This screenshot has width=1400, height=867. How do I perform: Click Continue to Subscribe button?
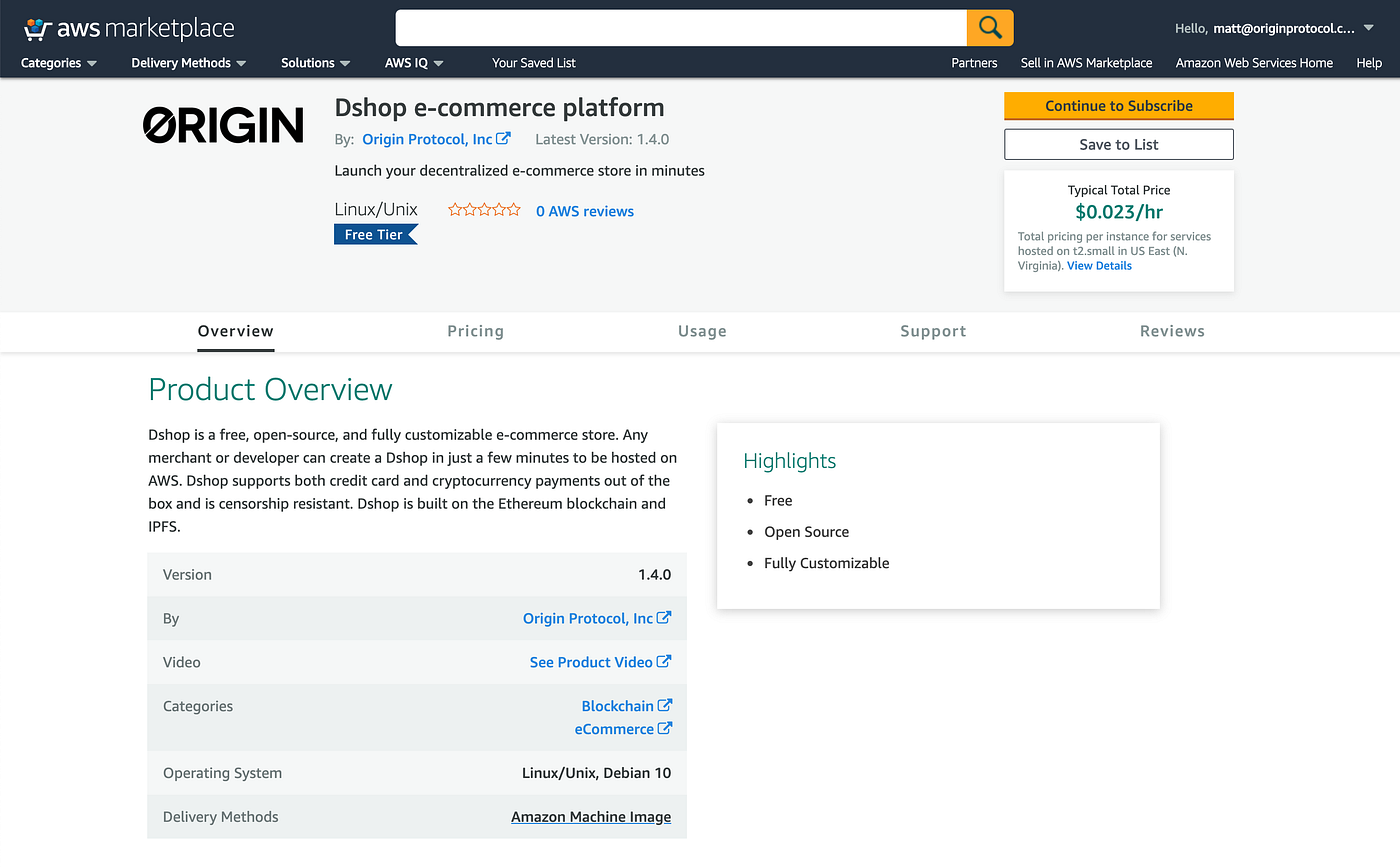1119,106
